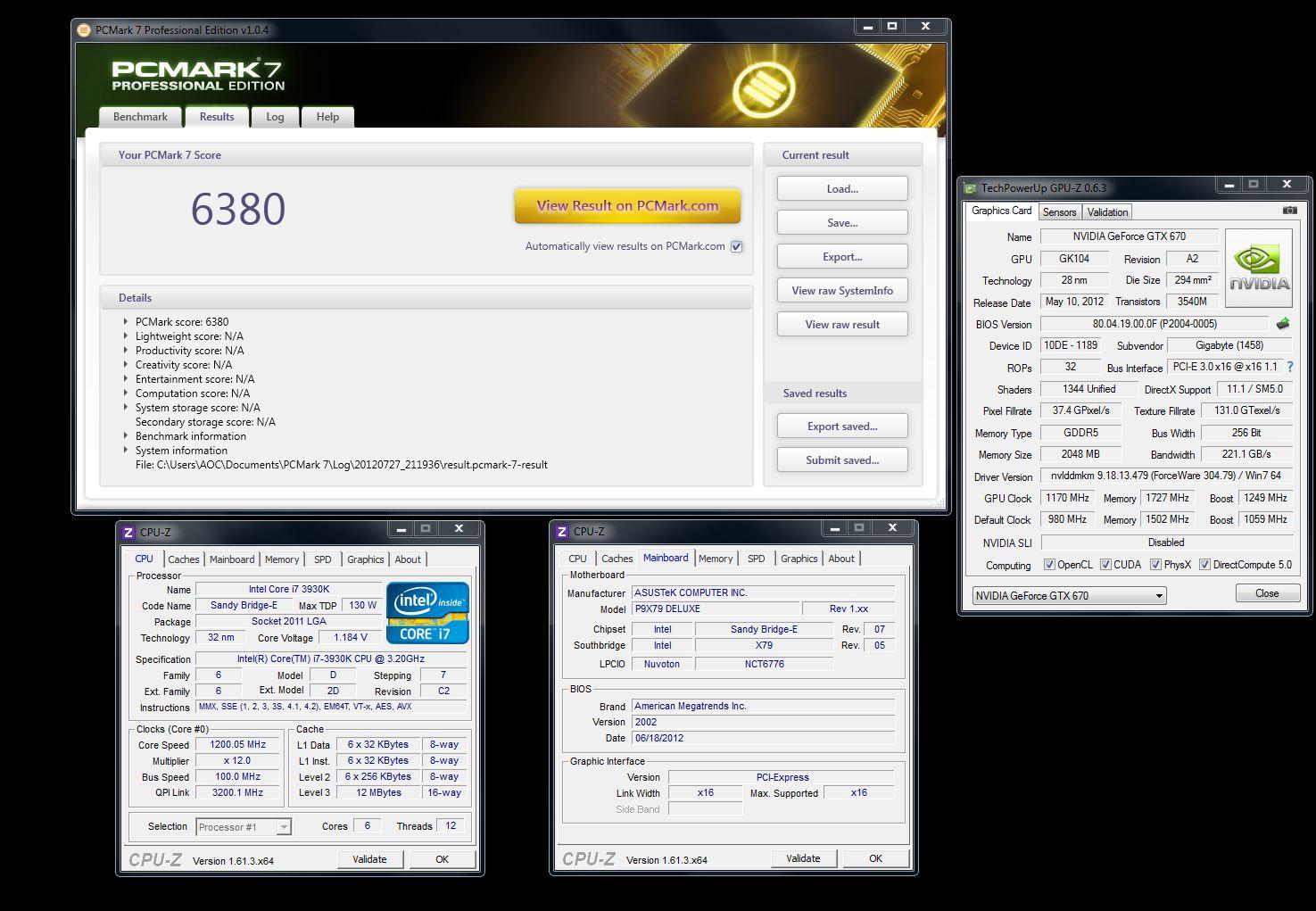Viewport: 1316px width, 911px height.
Task: Open Graphics tab in left CPU-Z window
Action: tap(366, 559)
